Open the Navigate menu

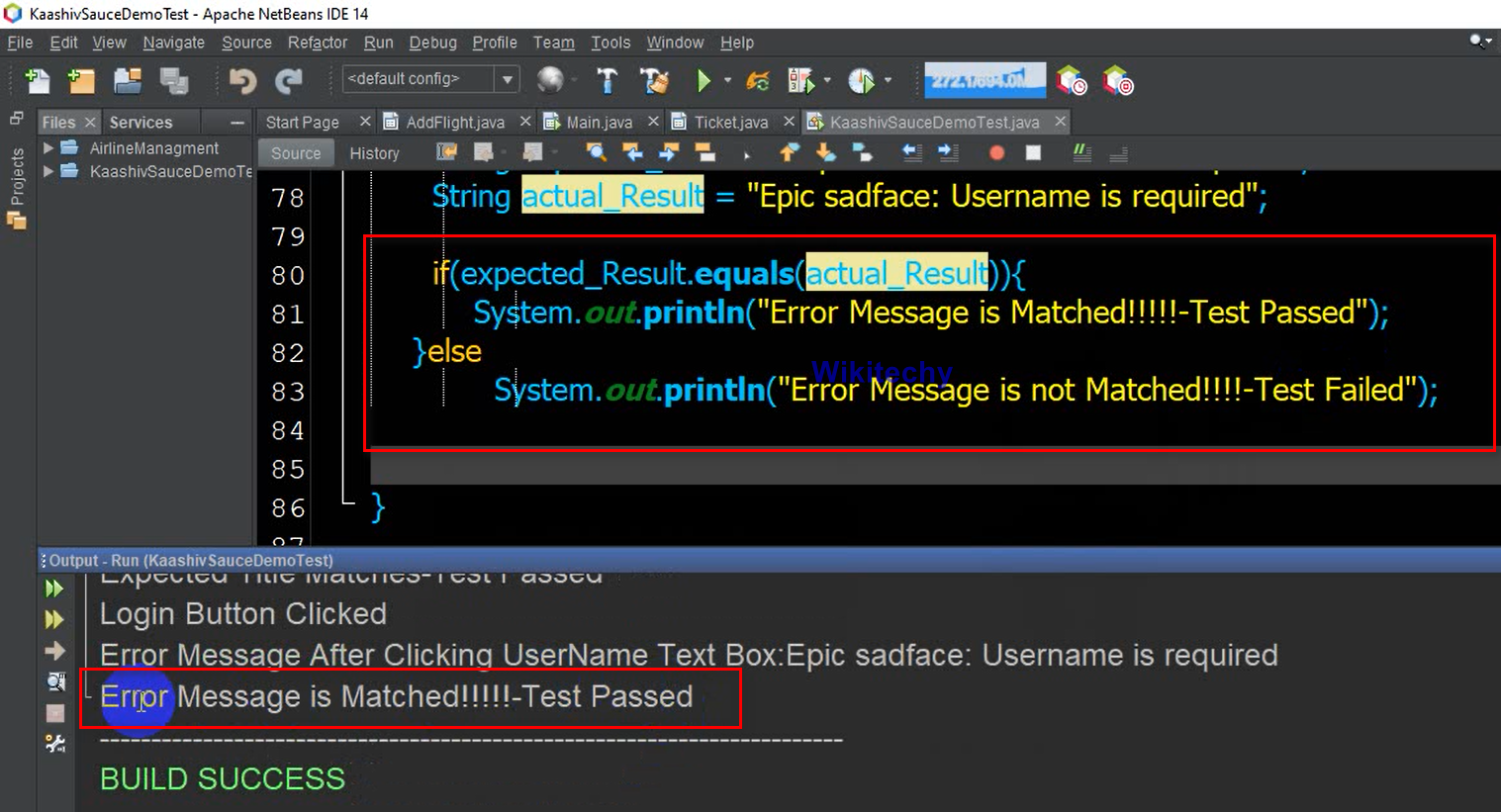(x=173, y=43)
